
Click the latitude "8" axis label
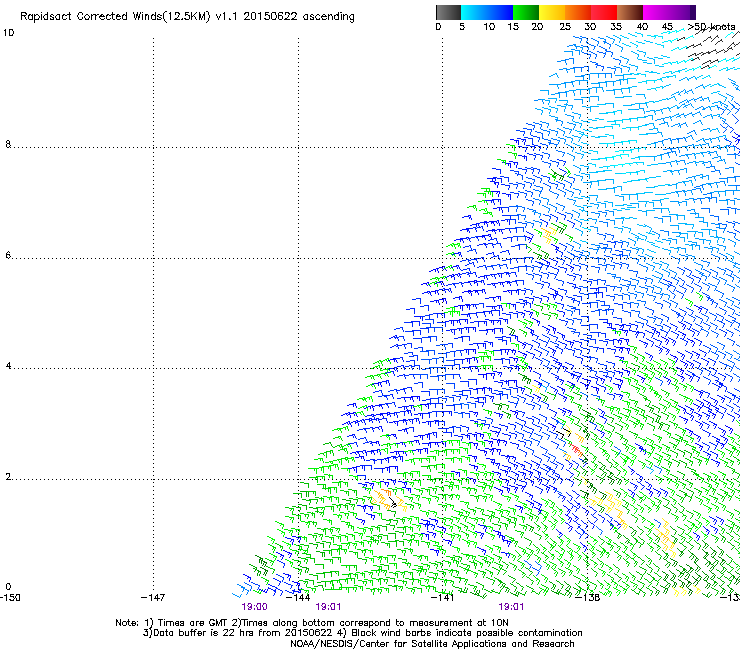pos(8,144)
